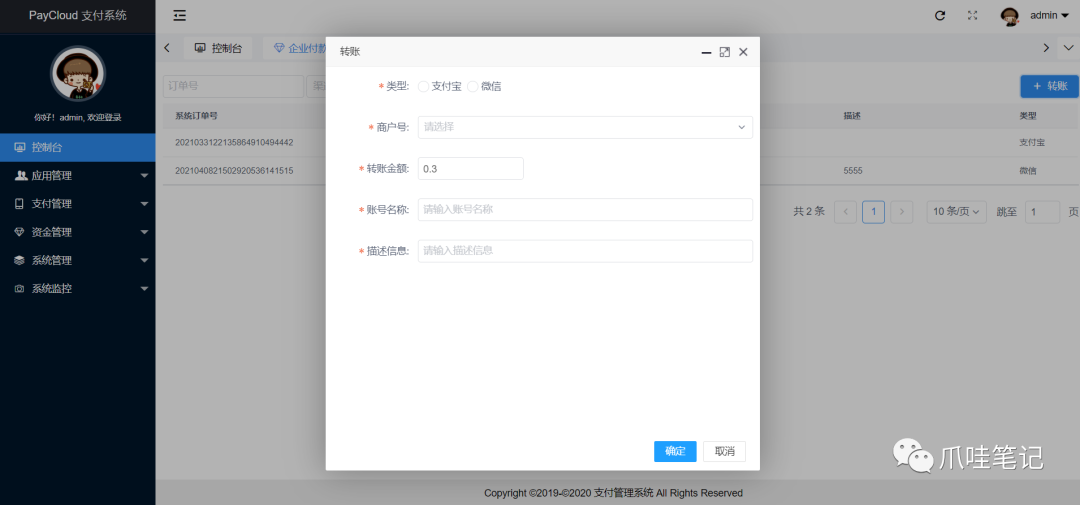Image resolution: width=1080 pixels, height=505 pixels.
Task: Expand 系统监控 submenu arrow
Action: [144, 289]
